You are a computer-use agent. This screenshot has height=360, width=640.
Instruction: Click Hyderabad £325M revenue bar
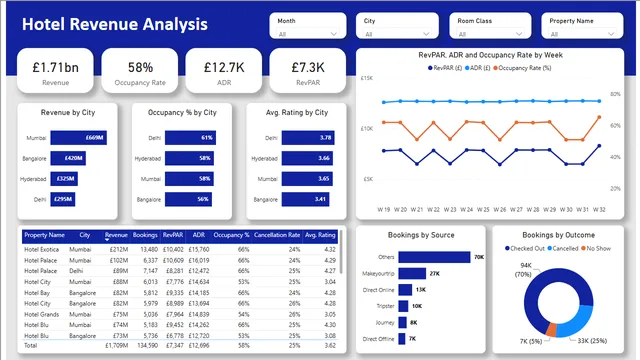64,179
